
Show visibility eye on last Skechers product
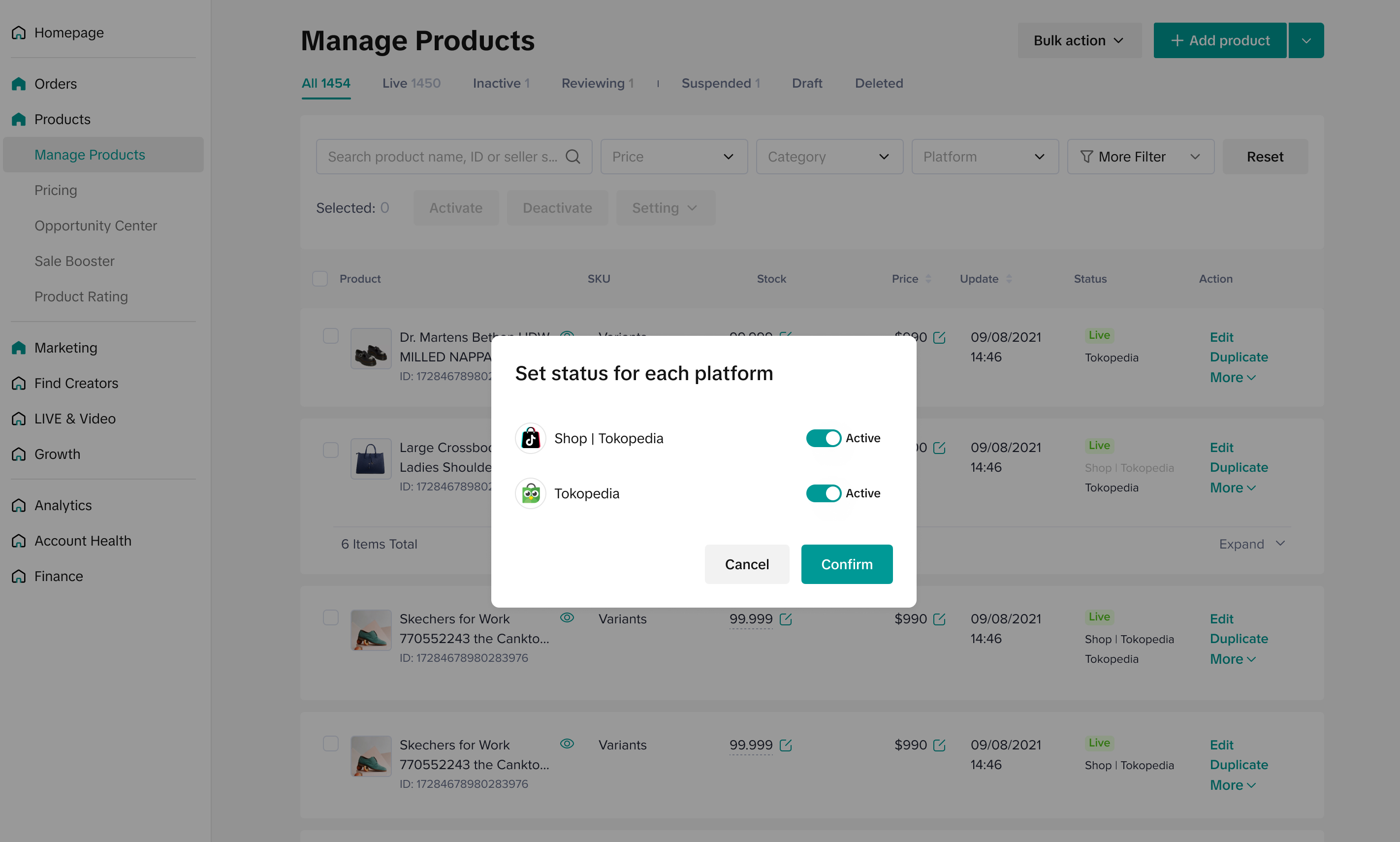point(567,744)
